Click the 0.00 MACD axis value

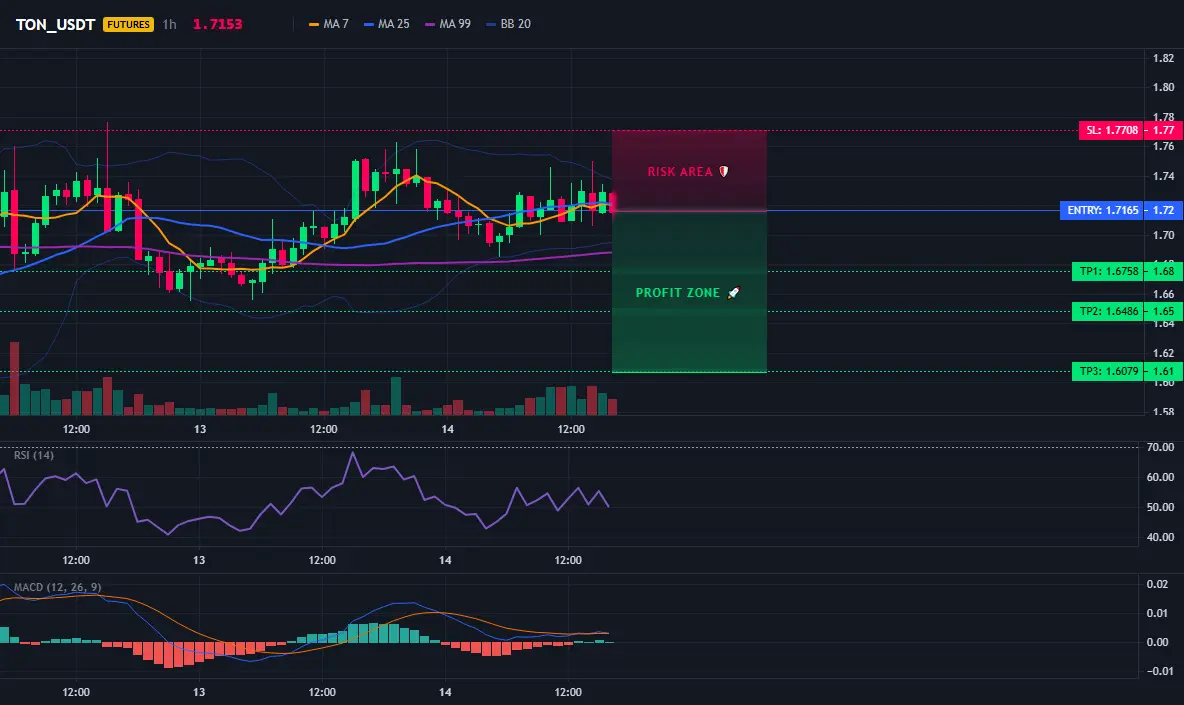[1157, 642]
